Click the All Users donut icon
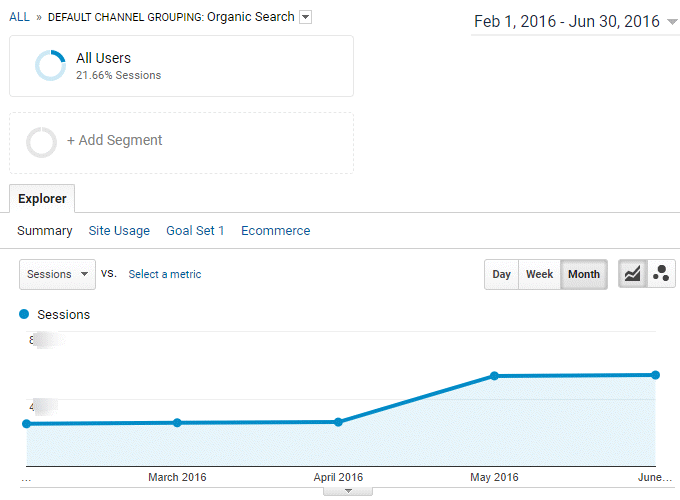This screenshot has height=500, width=680. 50,66
